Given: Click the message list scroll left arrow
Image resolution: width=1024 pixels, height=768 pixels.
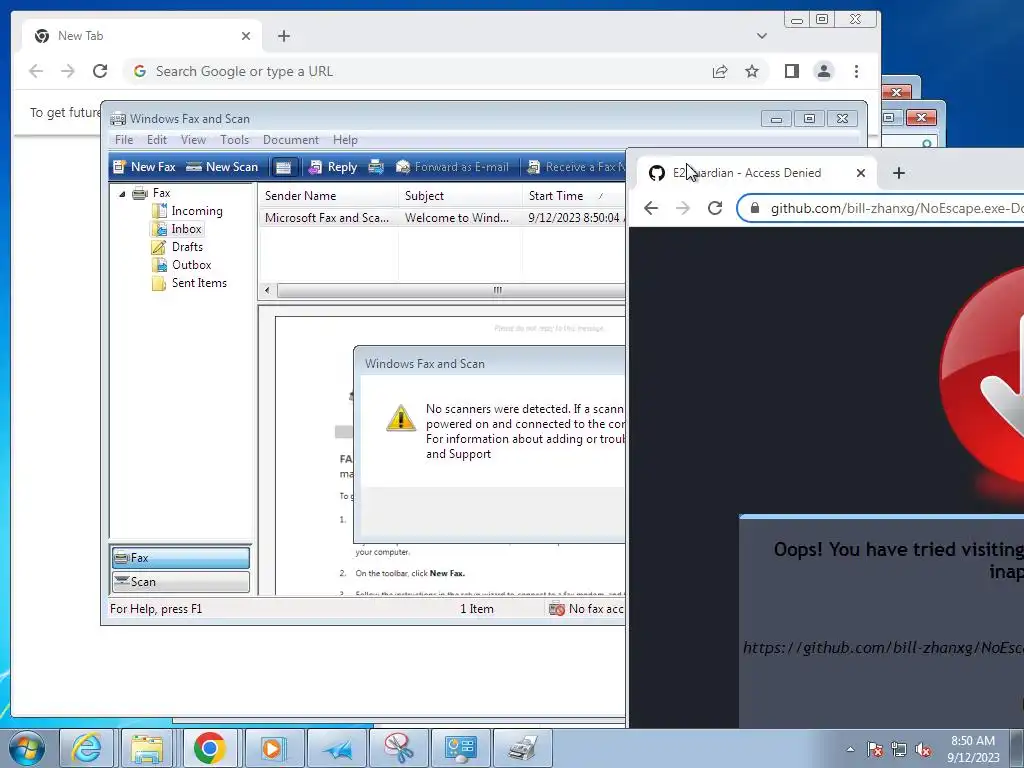Looking at the screenshot, I should [x=267, y=290].
